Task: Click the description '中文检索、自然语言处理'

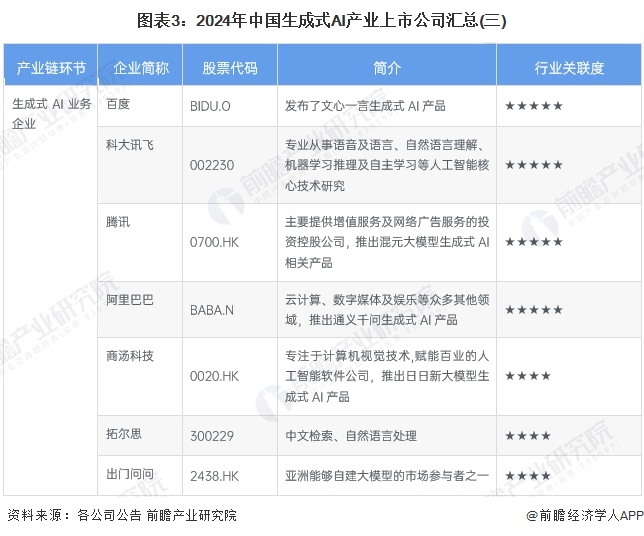Action: tap(351, 435)
